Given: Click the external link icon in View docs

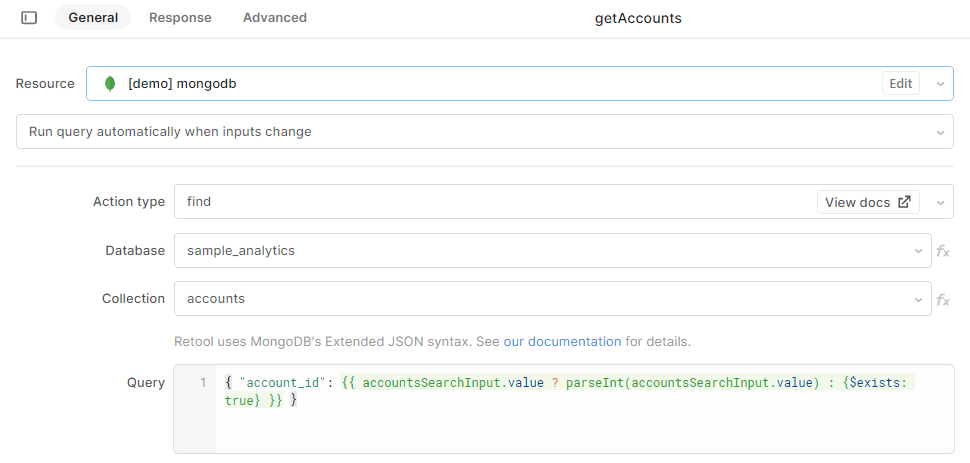Looking at the screenshot, I should coord(904,202).
